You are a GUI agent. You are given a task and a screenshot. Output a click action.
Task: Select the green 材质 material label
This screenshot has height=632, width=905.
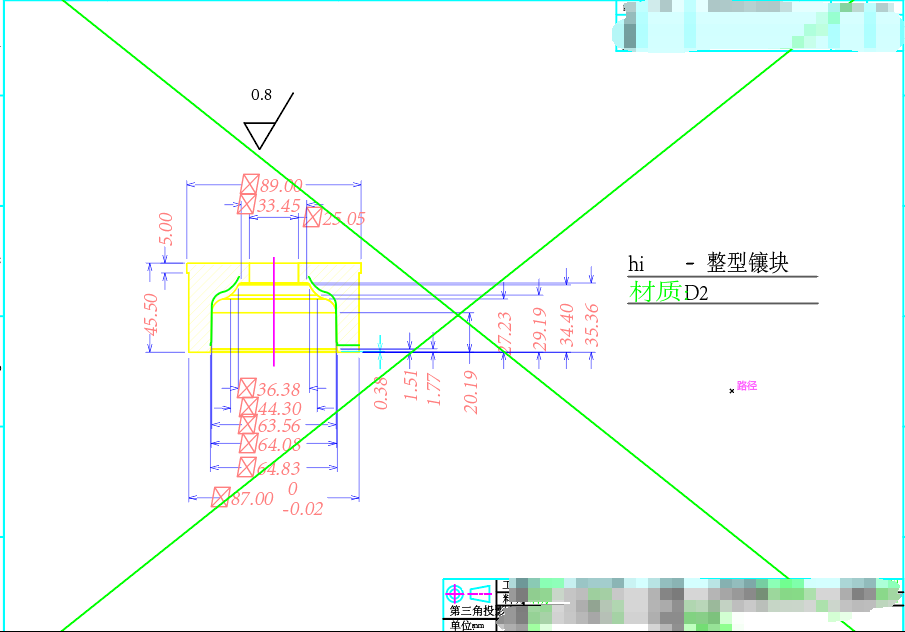[x=655, y=292]
